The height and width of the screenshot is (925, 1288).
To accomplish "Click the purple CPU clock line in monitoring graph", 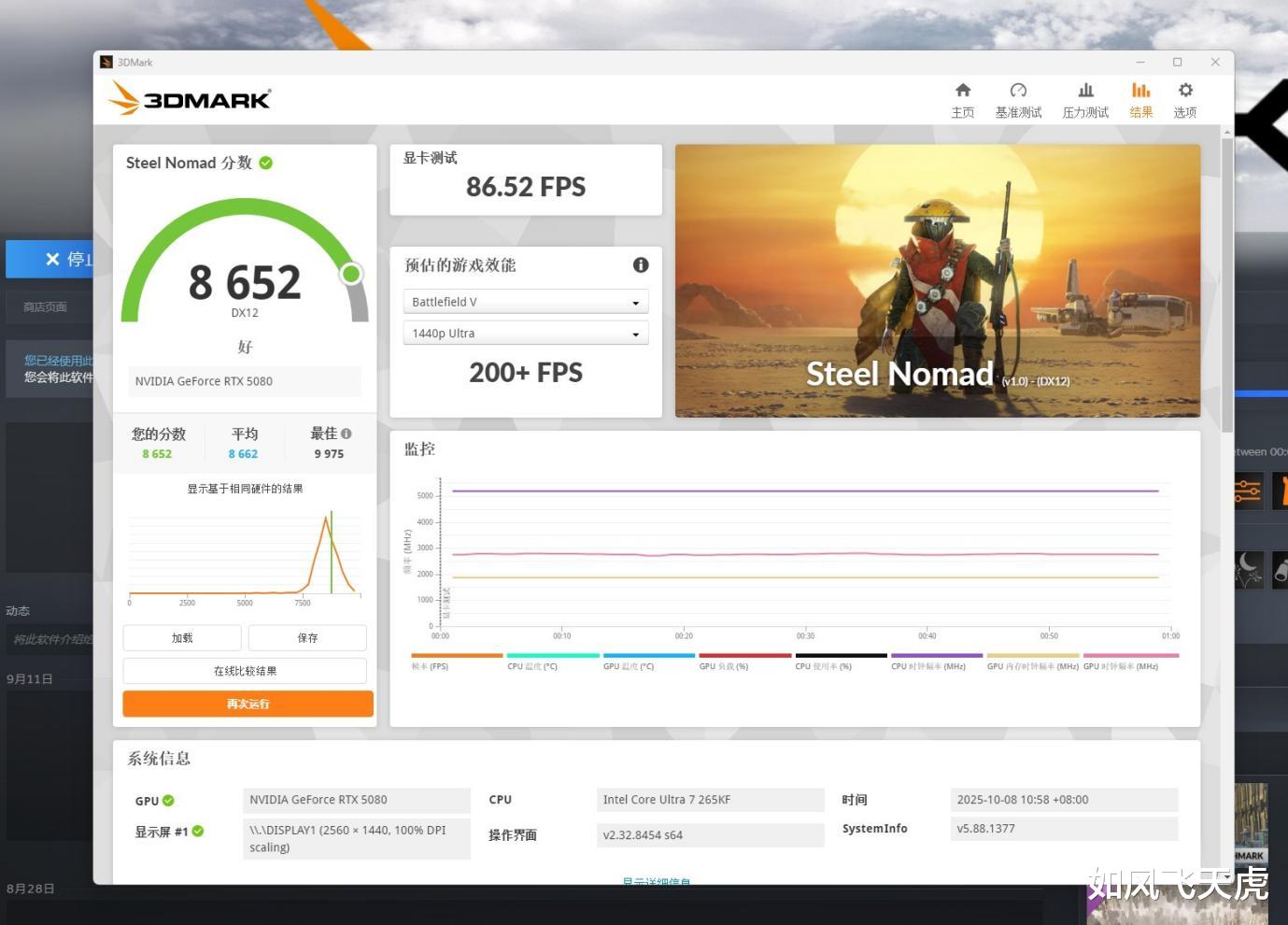I will pyautogui.click(x=805, y=491).
